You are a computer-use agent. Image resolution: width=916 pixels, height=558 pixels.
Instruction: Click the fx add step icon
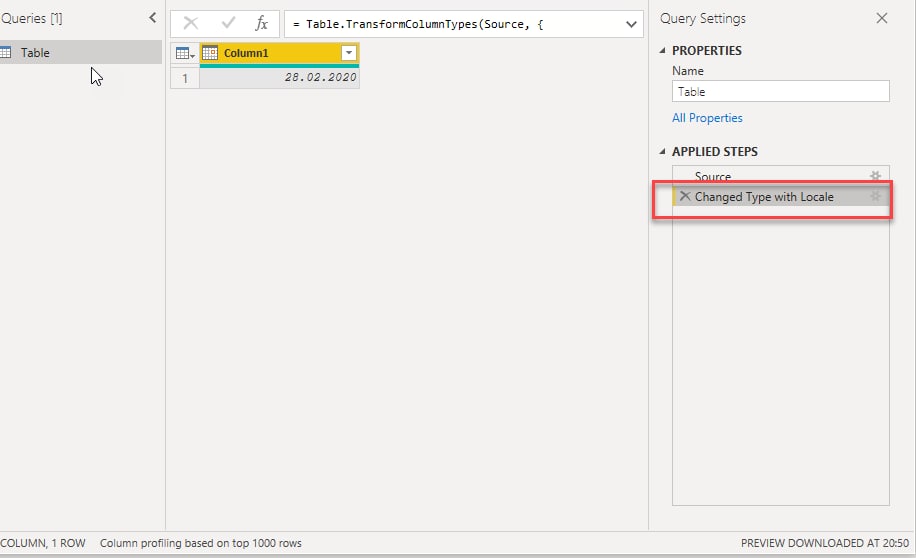click(261, 23)
